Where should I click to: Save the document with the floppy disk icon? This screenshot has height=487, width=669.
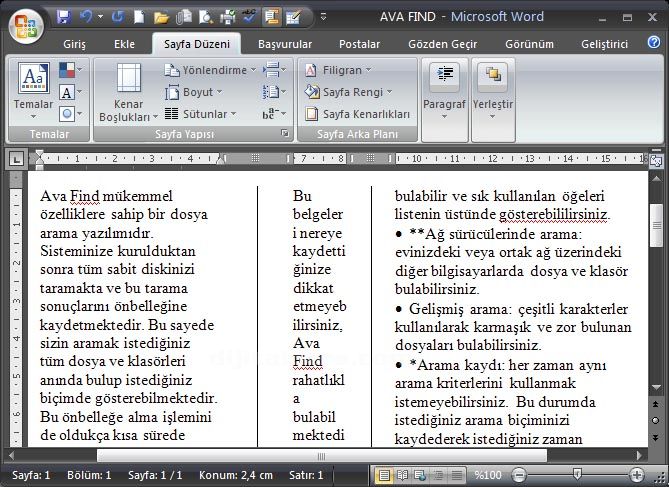pyautogui.click(x=64, y=17)
